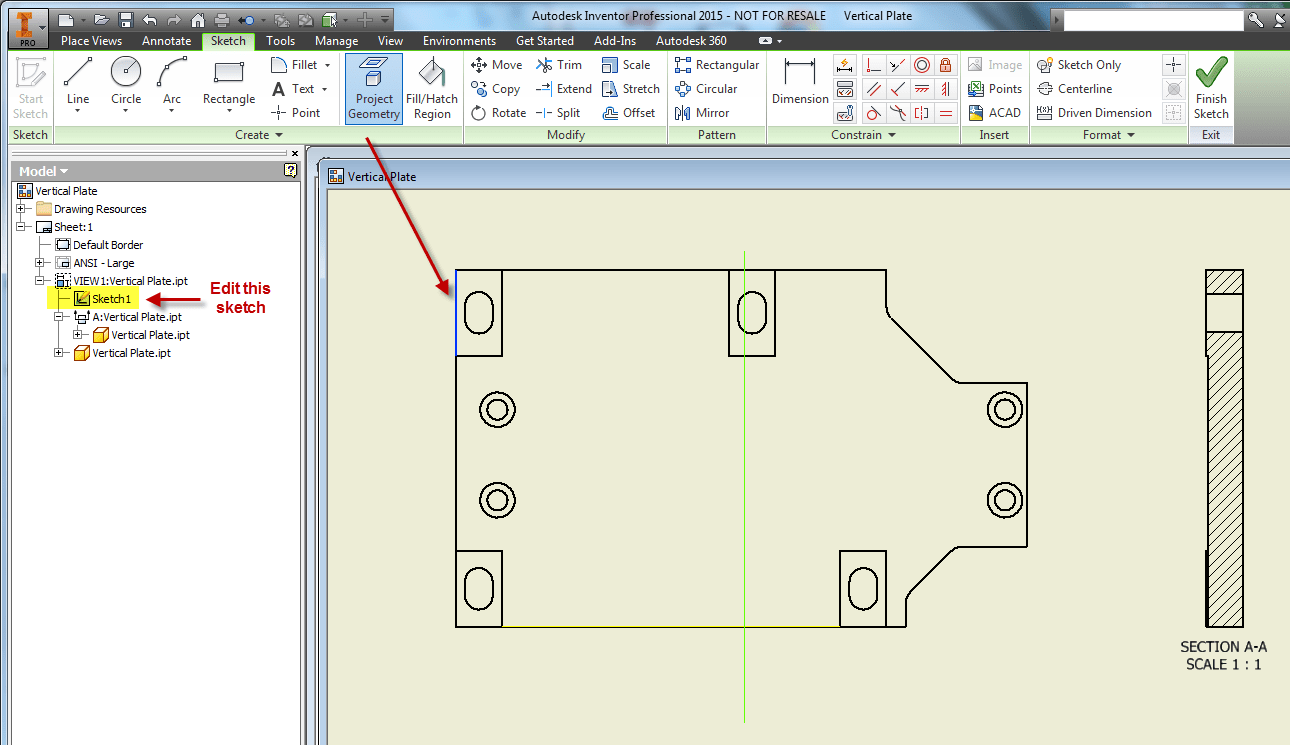Expand the Drawing Resources folder
This screenshot has height=745, width=1290.
tap(21, 208)
